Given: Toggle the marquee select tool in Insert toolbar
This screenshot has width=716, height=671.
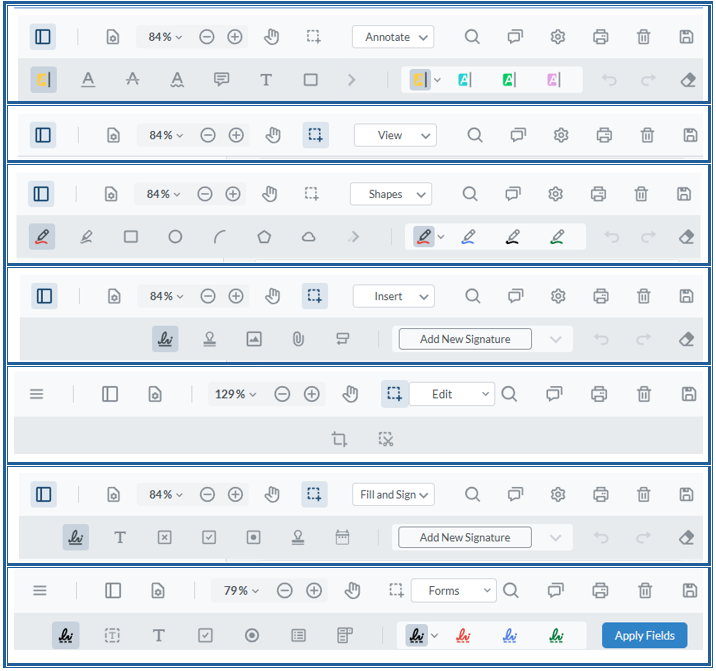Looking at the screenshot, I should pyautogui.click(x=315, y=296).
